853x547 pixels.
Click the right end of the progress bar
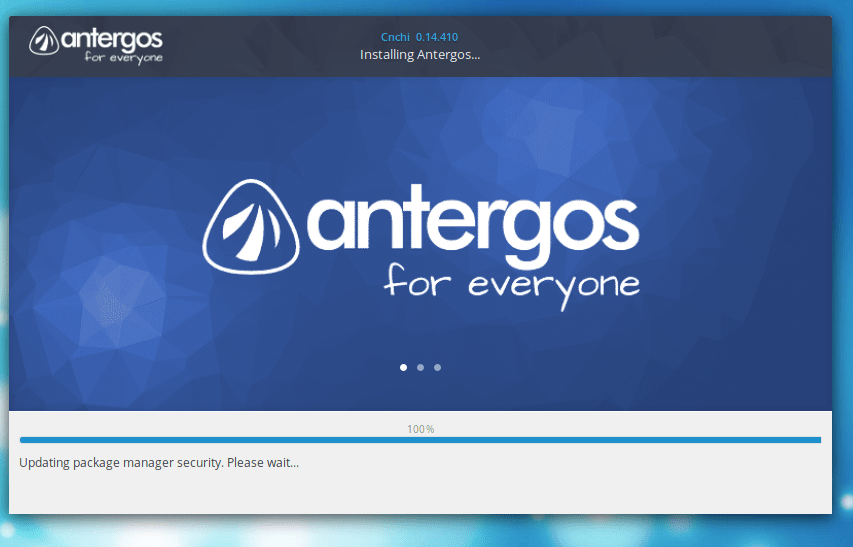click(815, 440)
